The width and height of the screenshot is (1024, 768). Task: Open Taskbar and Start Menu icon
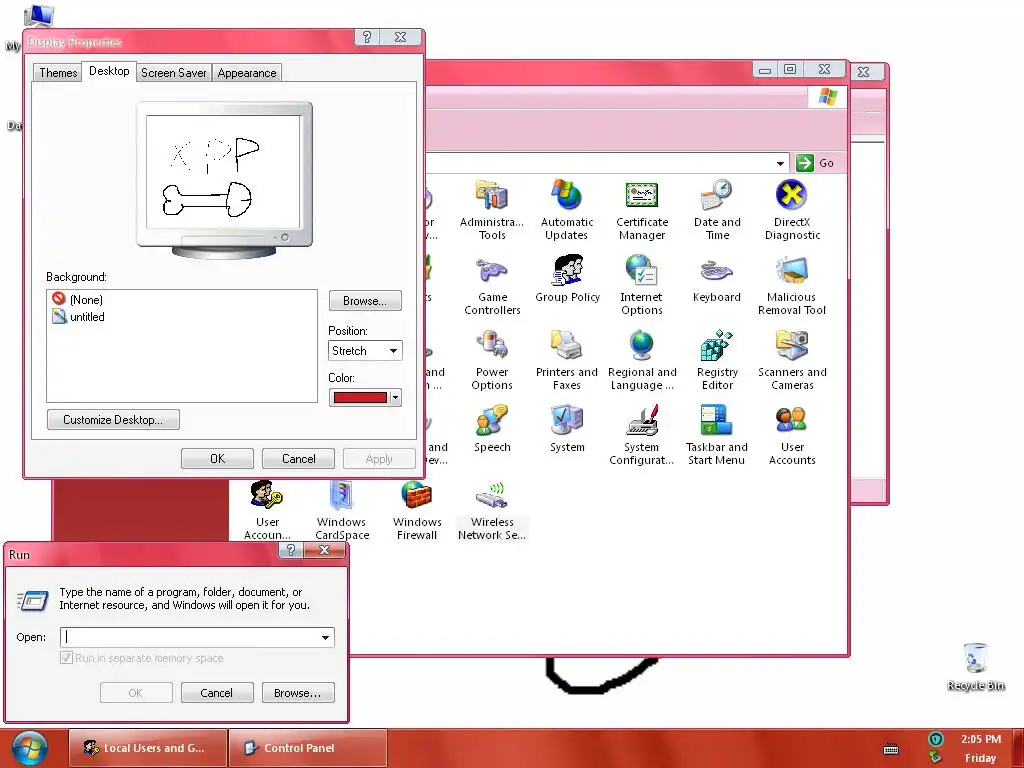(716, 435)
